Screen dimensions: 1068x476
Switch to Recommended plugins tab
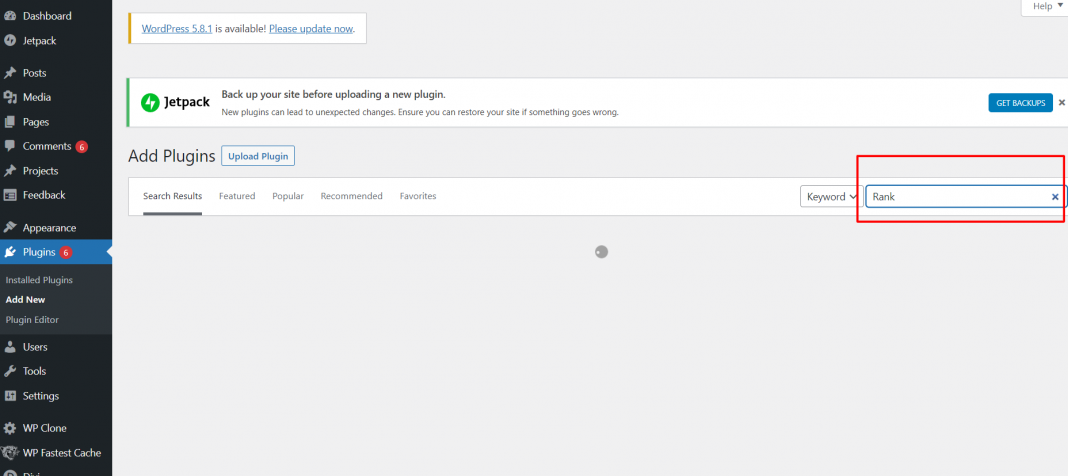pyautogui.click(x=351, y=196)
